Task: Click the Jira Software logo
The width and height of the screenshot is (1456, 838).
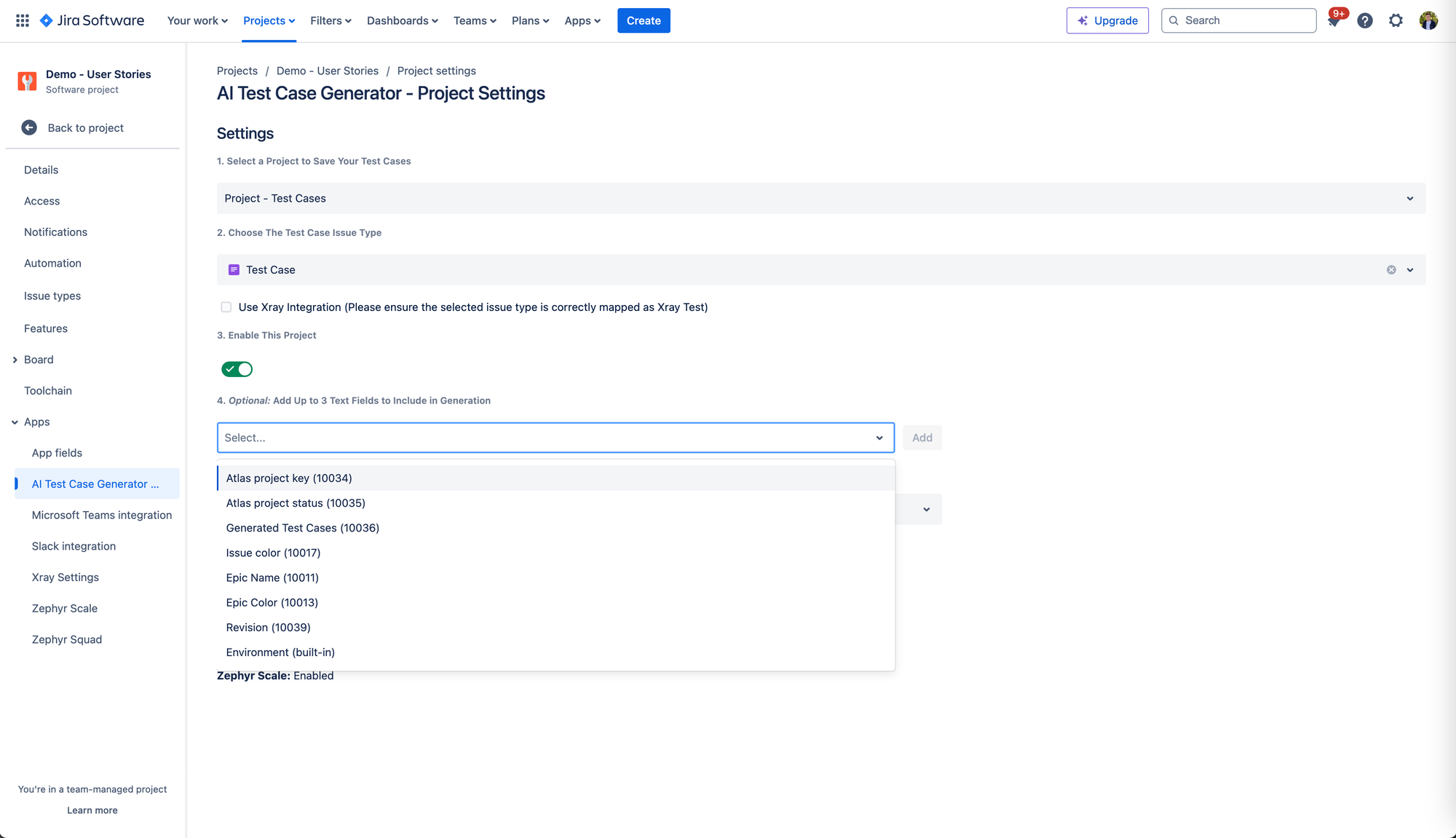Action: point(92,20)
